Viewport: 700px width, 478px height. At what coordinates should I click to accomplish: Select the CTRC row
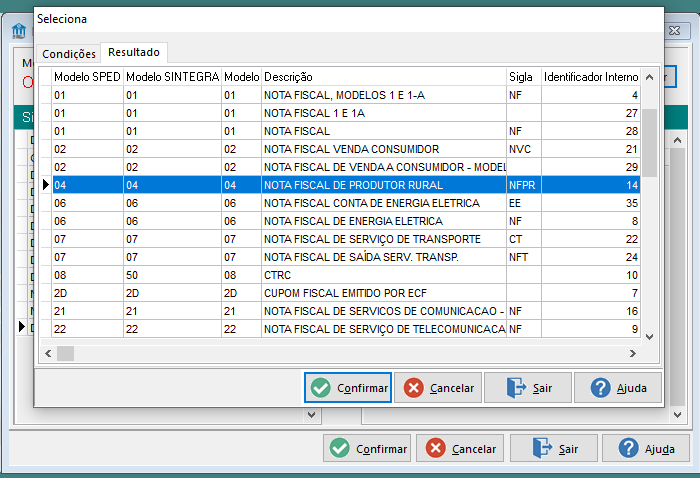click(346, 275)
